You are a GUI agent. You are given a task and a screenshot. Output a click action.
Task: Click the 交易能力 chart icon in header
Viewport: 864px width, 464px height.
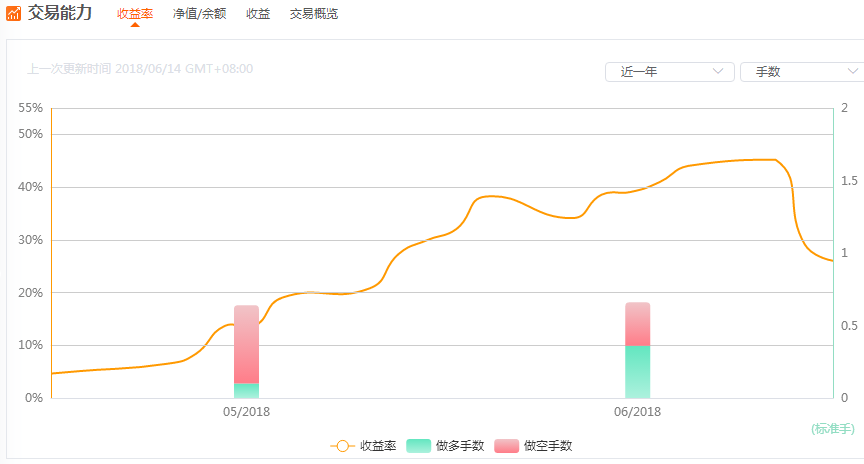(13, 13)
